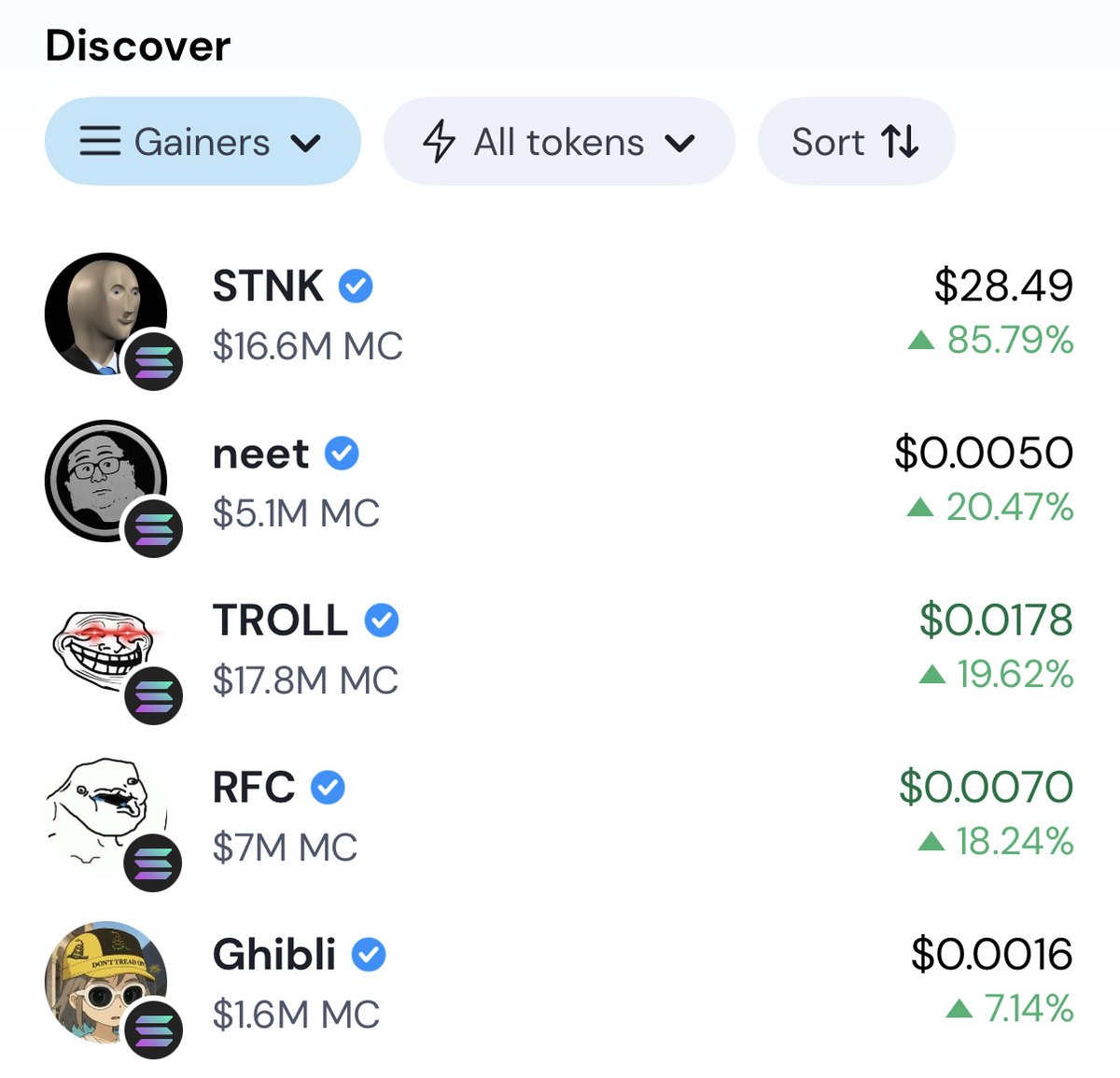Click the verified badge next to STNK

point(356,286)
